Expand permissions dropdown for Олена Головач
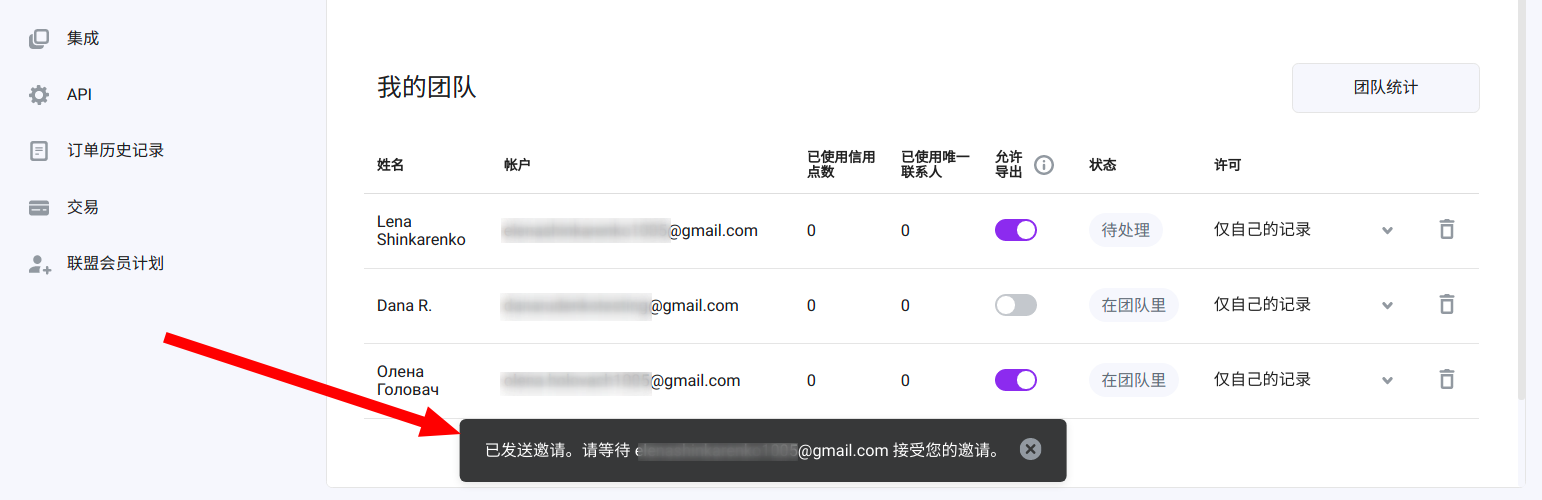Viewport: 1542px width, 500px height. (1387, 380)
